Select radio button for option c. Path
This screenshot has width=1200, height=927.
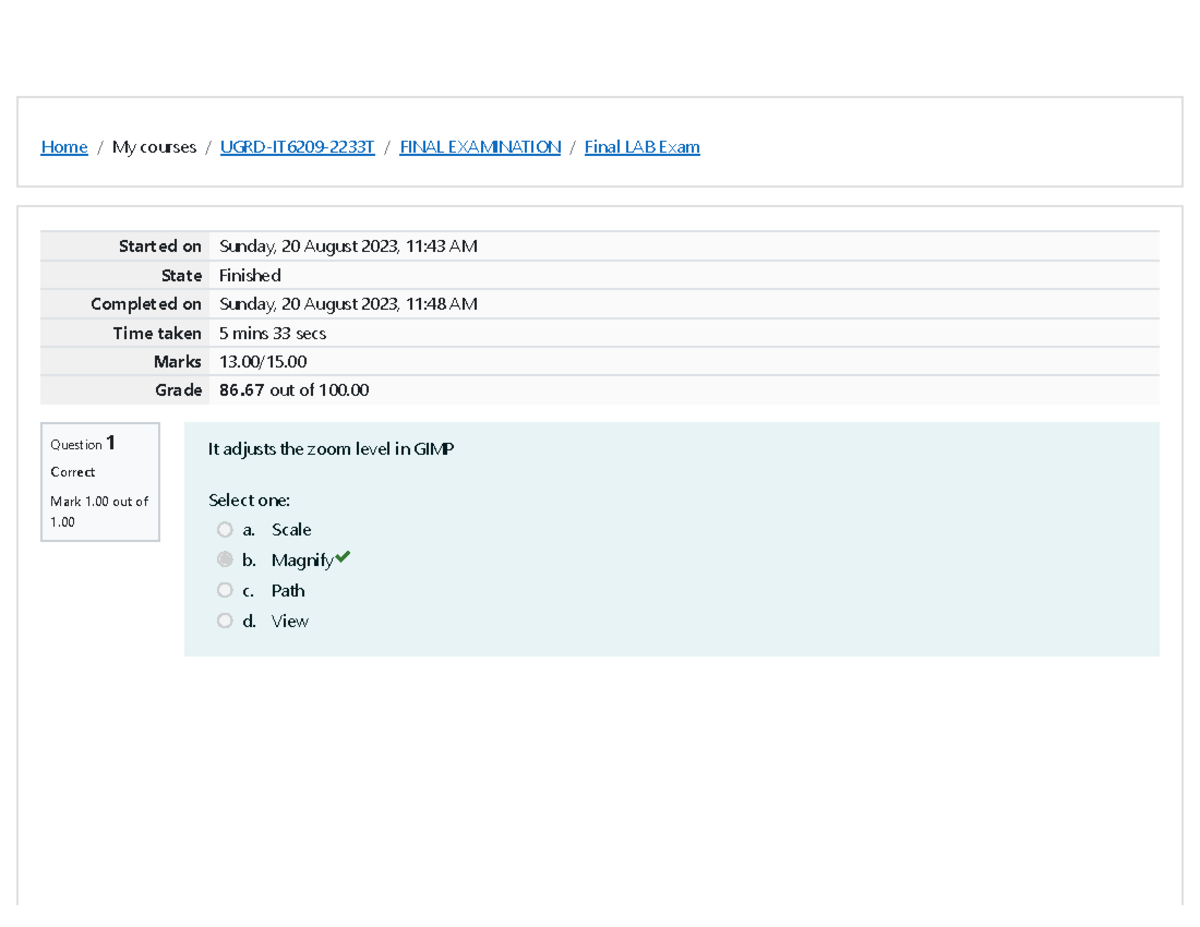click(225, 590)
